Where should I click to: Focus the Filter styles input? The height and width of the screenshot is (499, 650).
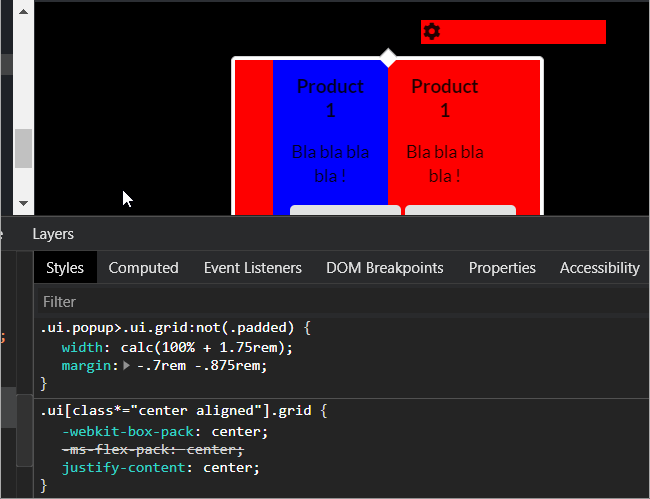pos(343,302)
